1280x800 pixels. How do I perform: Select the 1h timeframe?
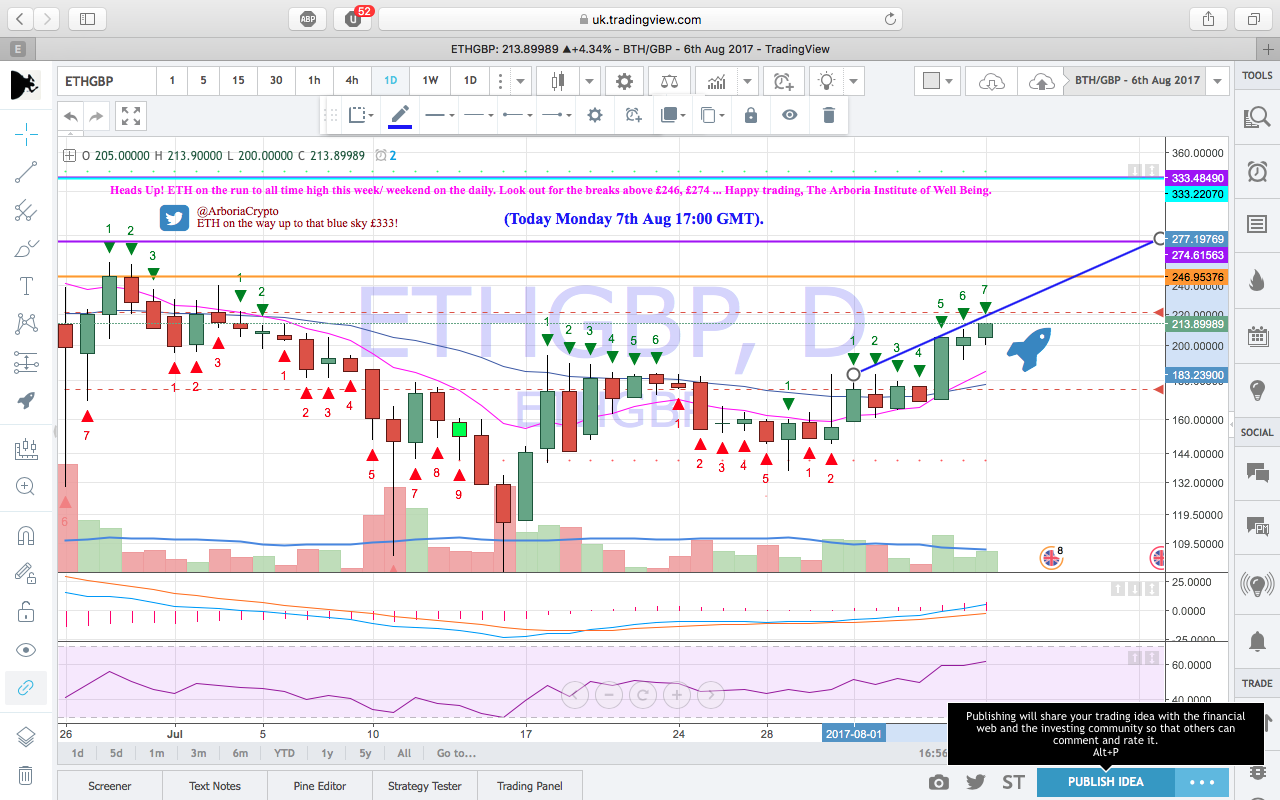tap(314, 81)
